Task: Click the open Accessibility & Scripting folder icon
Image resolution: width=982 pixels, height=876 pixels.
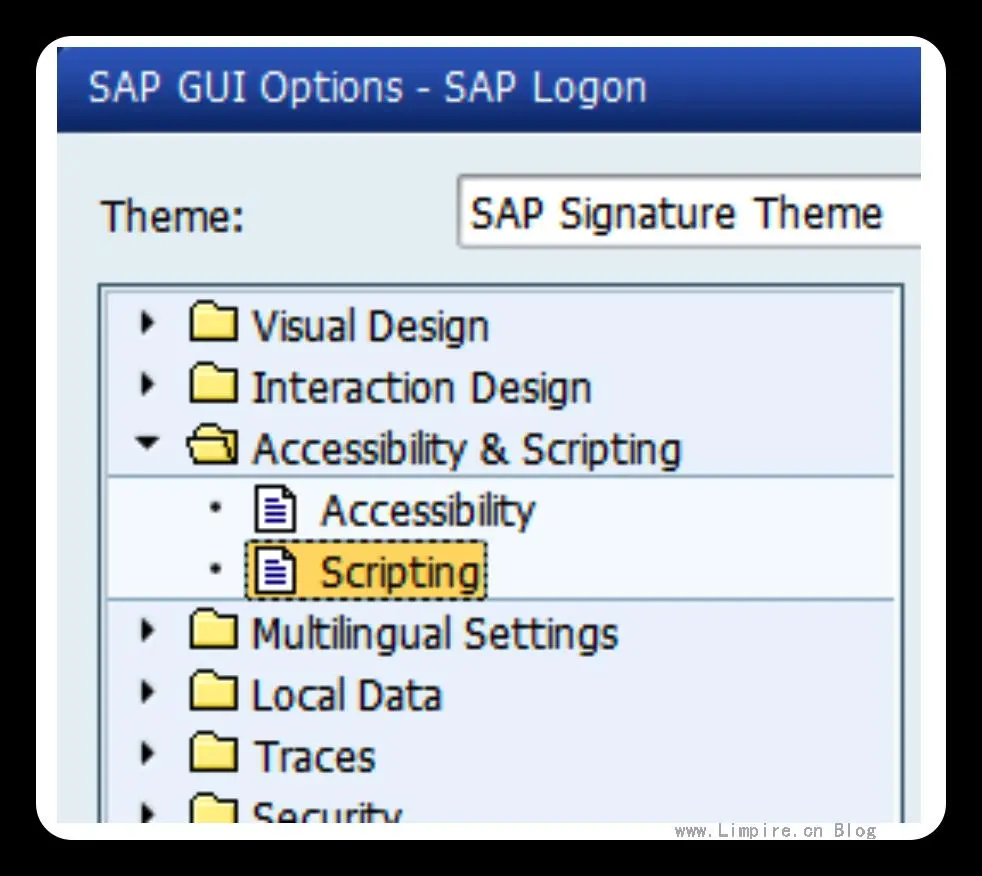Action: [213, 448]
